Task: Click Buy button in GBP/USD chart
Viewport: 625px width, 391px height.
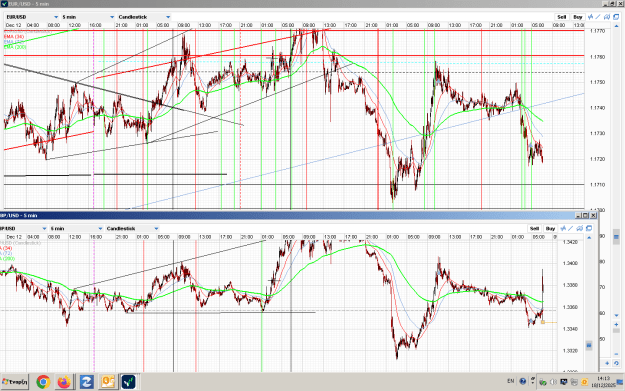Action: (550, 229)
